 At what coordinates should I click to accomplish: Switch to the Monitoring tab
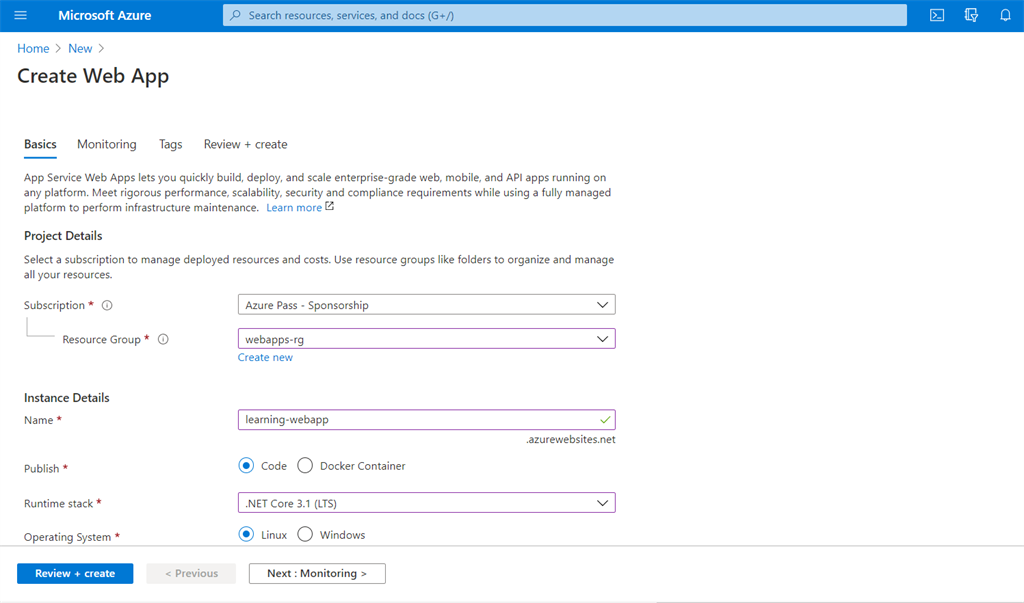[107, 144]
